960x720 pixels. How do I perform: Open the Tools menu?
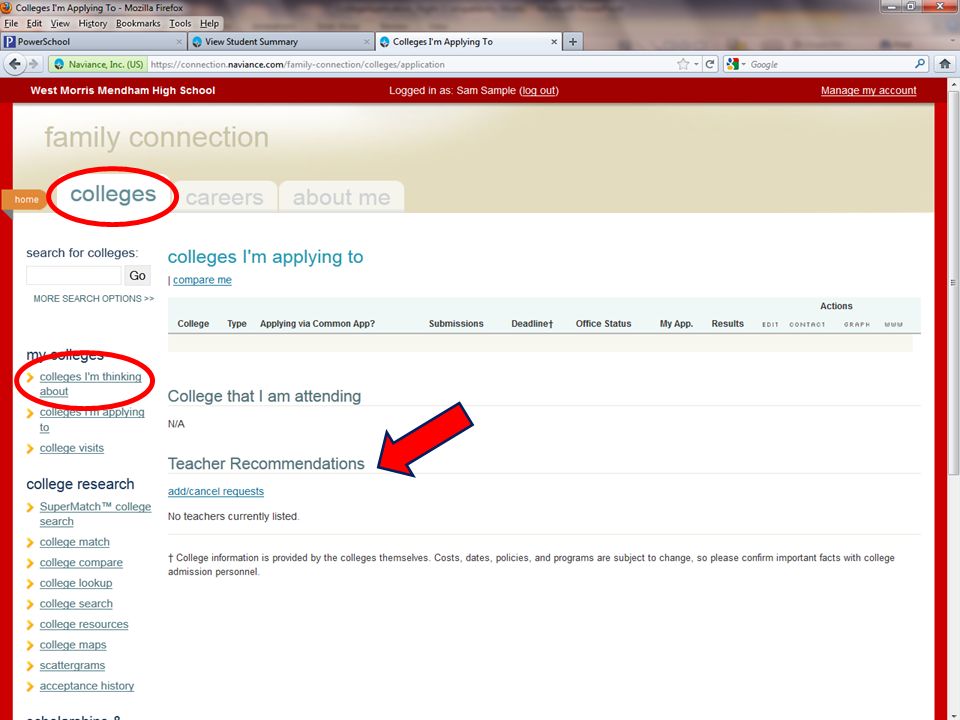click(x=180, y=23)
